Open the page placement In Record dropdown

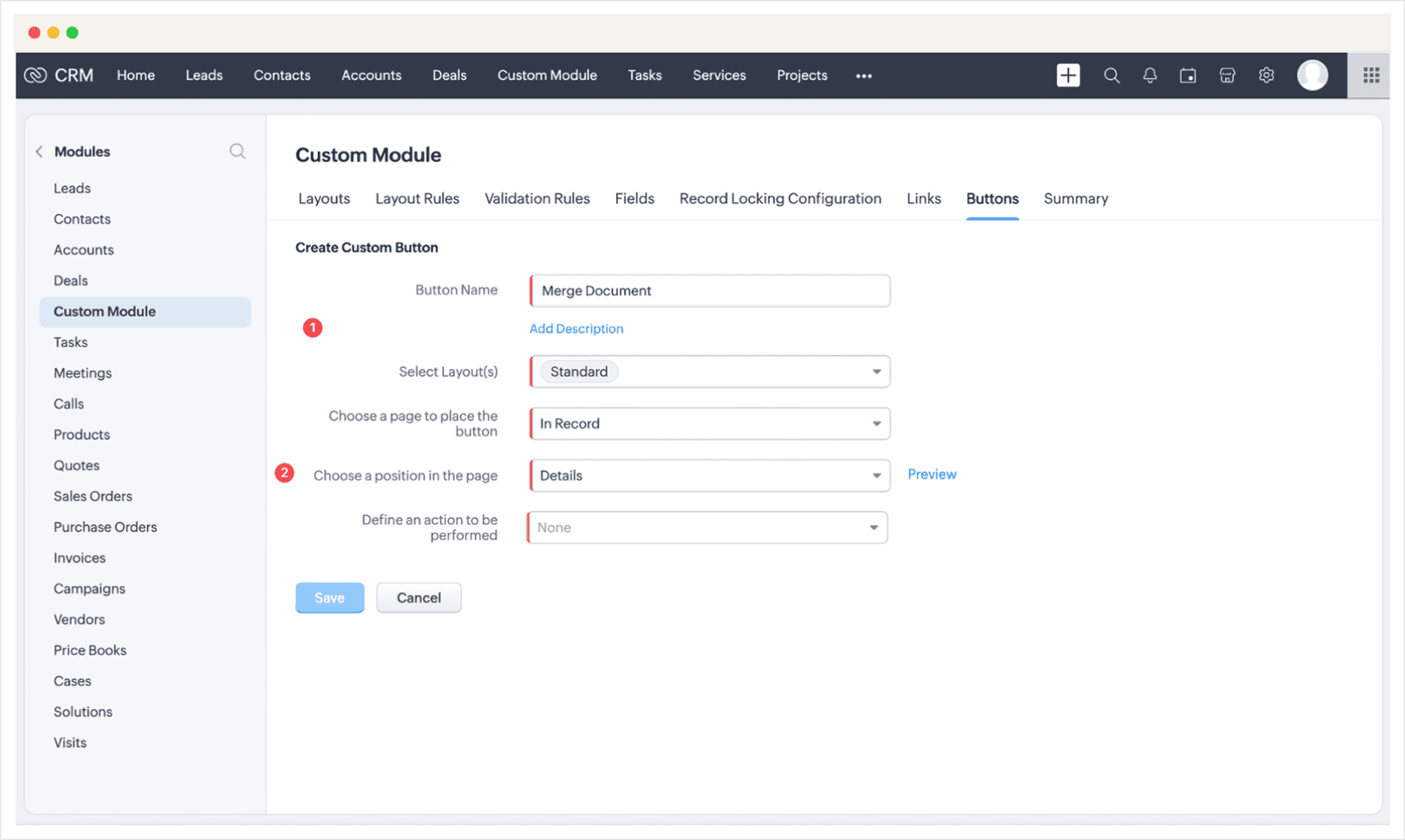[710, 423]
